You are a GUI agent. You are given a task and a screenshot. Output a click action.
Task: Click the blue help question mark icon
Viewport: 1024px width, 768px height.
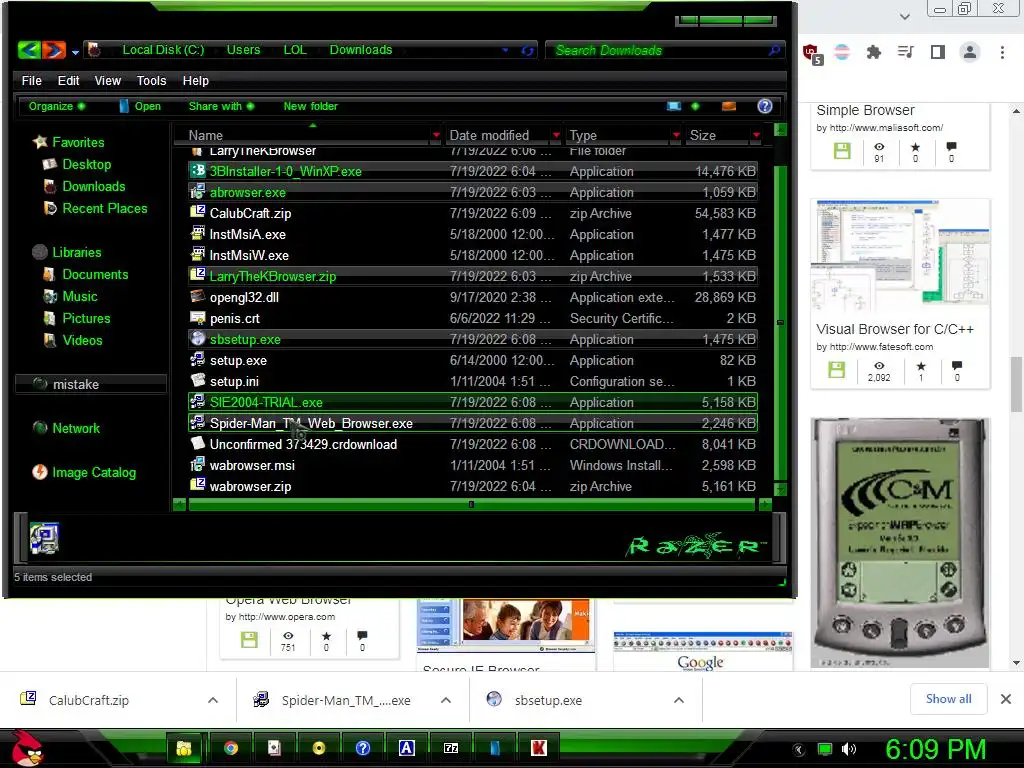point(765,106)
